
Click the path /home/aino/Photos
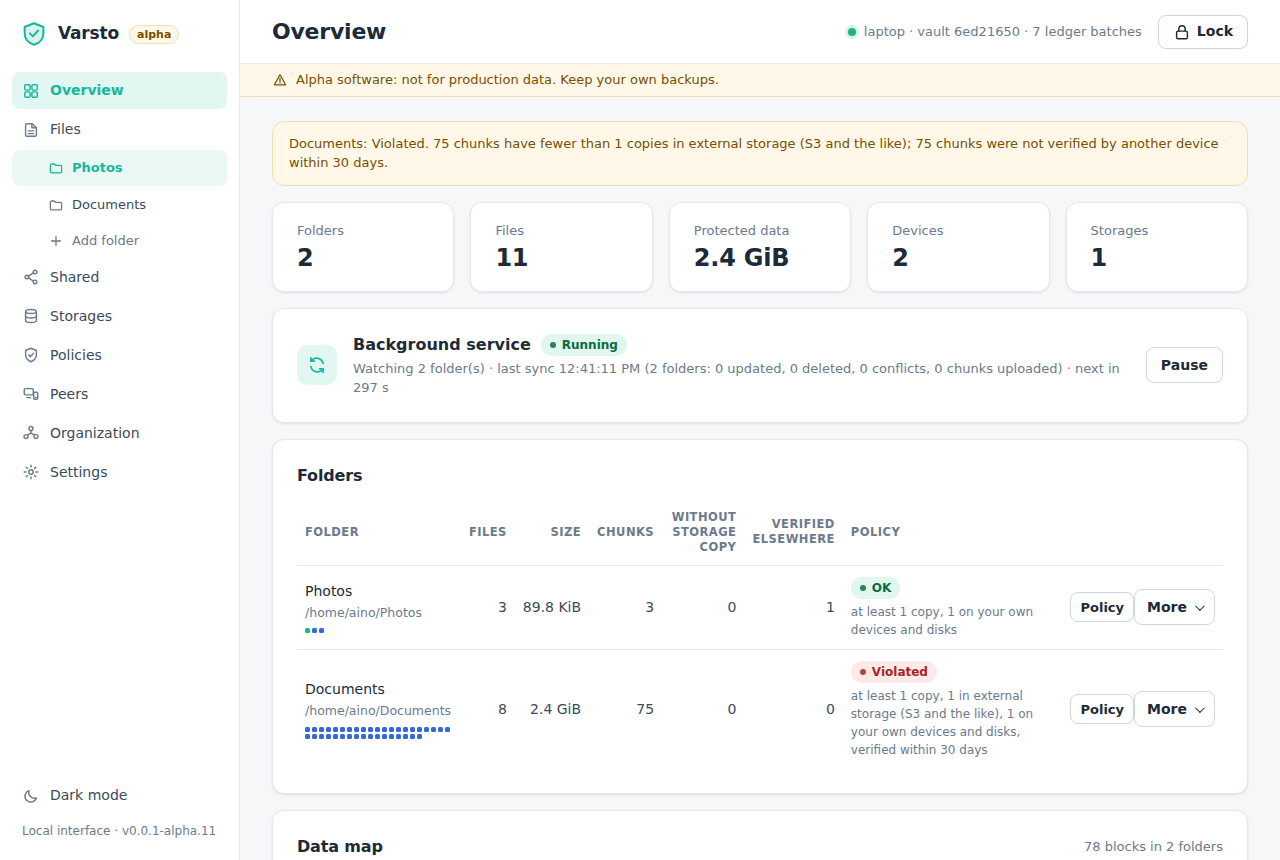[x=363, y=613]
